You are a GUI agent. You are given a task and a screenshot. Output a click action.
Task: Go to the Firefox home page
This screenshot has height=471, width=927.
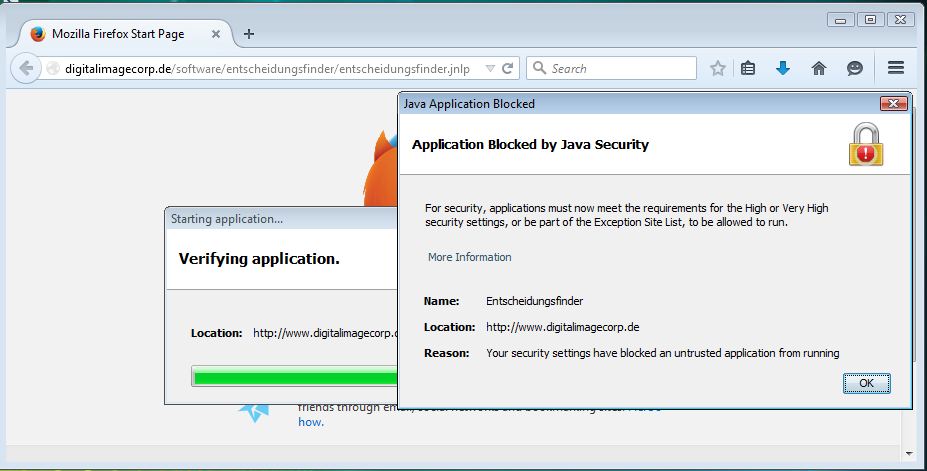(x=819, y=69)
